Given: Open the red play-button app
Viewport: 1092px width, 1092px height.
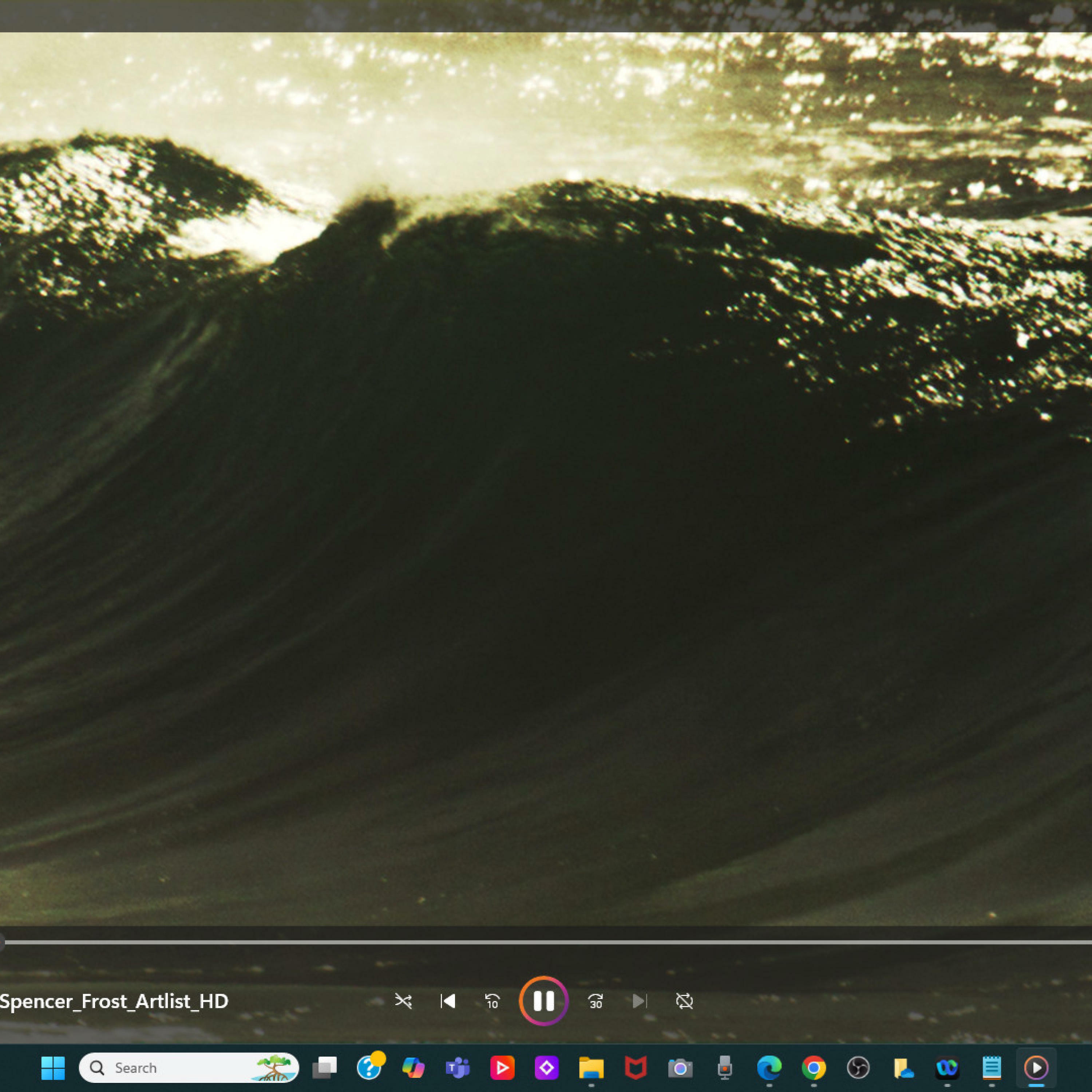Looking at the screenshot, I should (x=502, y=1068).
